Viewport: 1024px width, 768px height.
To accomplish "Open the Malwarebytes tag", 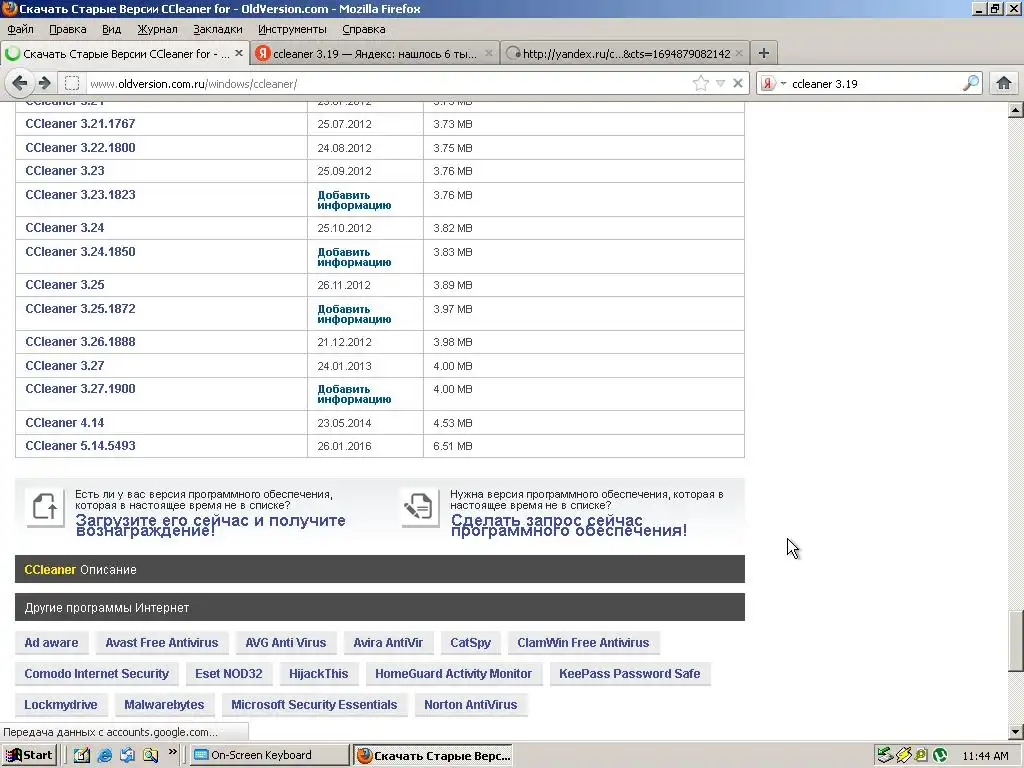I will click(164, 705).
